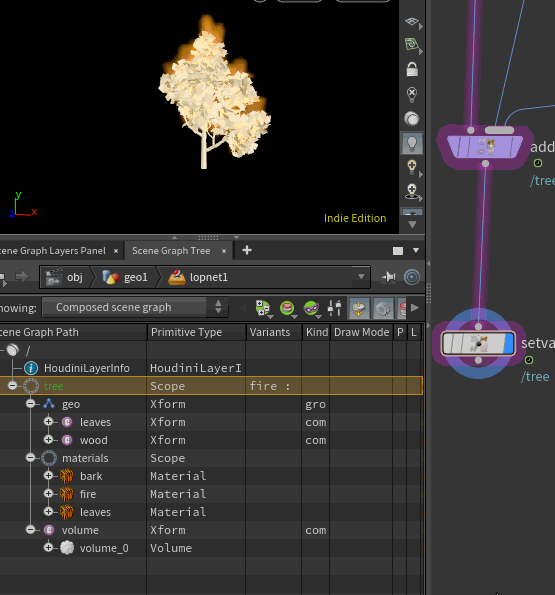Open the Composed scene graph dropdown
This screenshot has width=555, height=595.
click(x=135, y=307)
